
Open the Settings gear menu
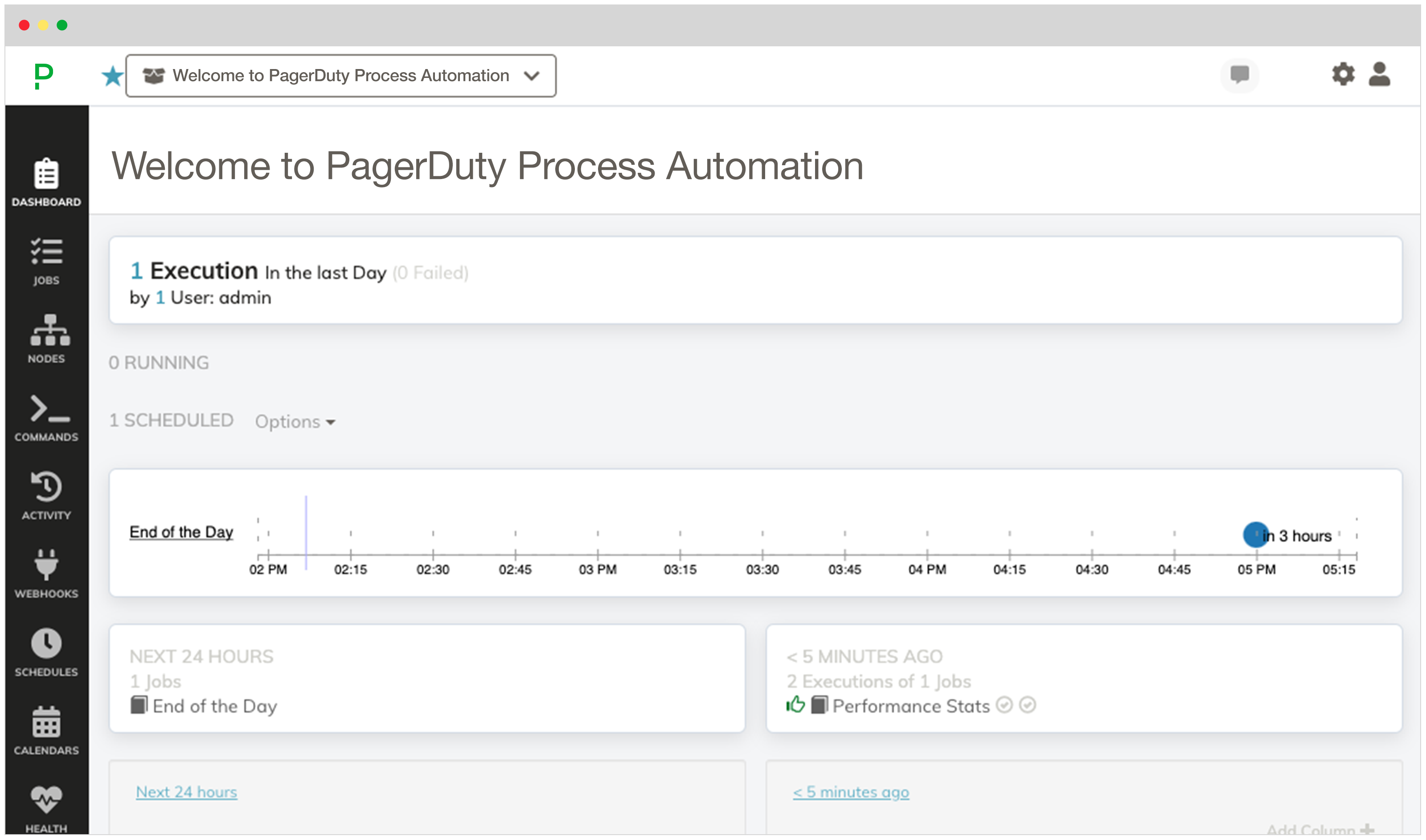(1343, 75)
